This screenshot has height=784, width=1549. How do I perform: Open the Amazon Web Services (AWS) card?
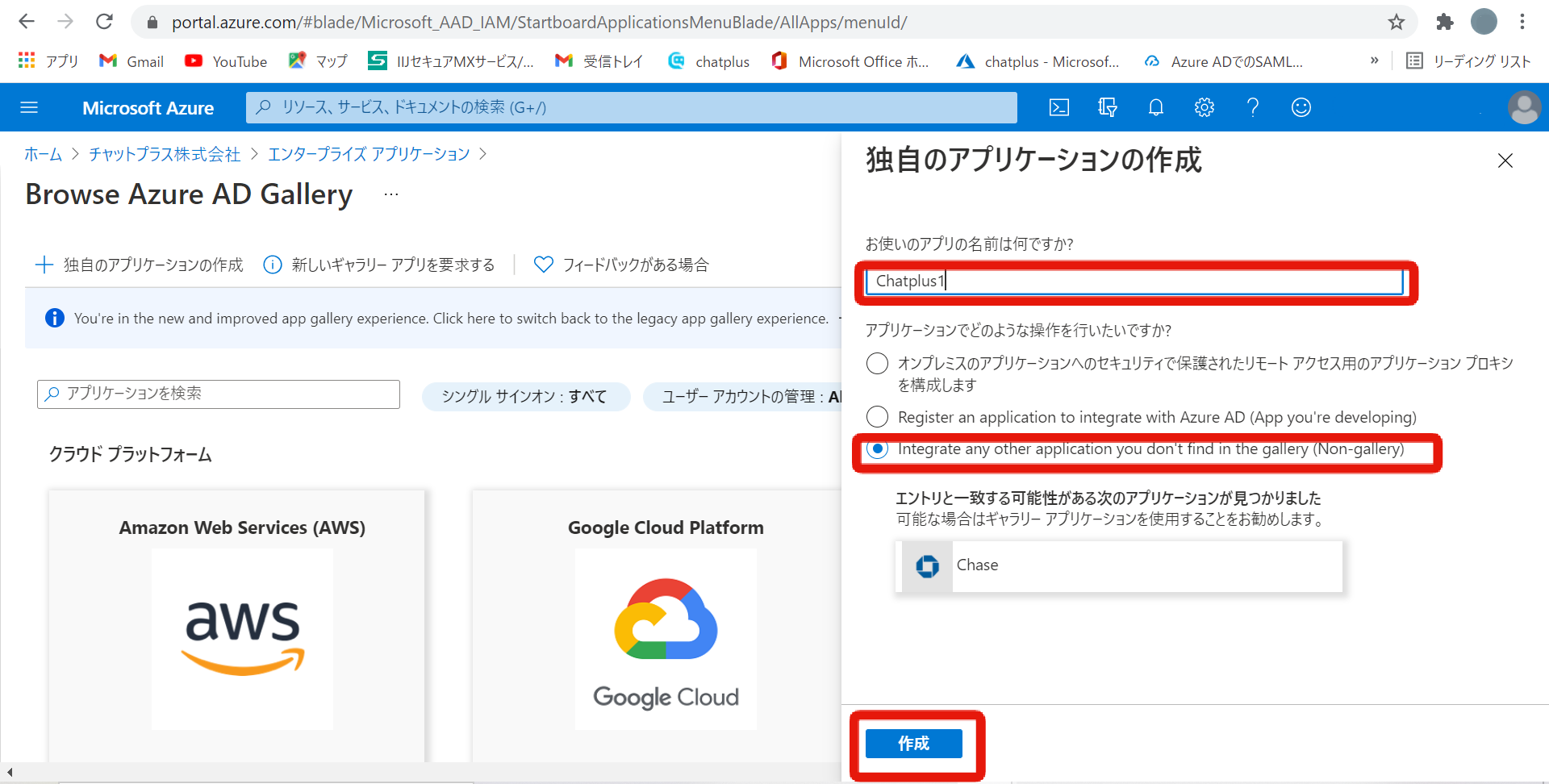click(x=236, y=626)
